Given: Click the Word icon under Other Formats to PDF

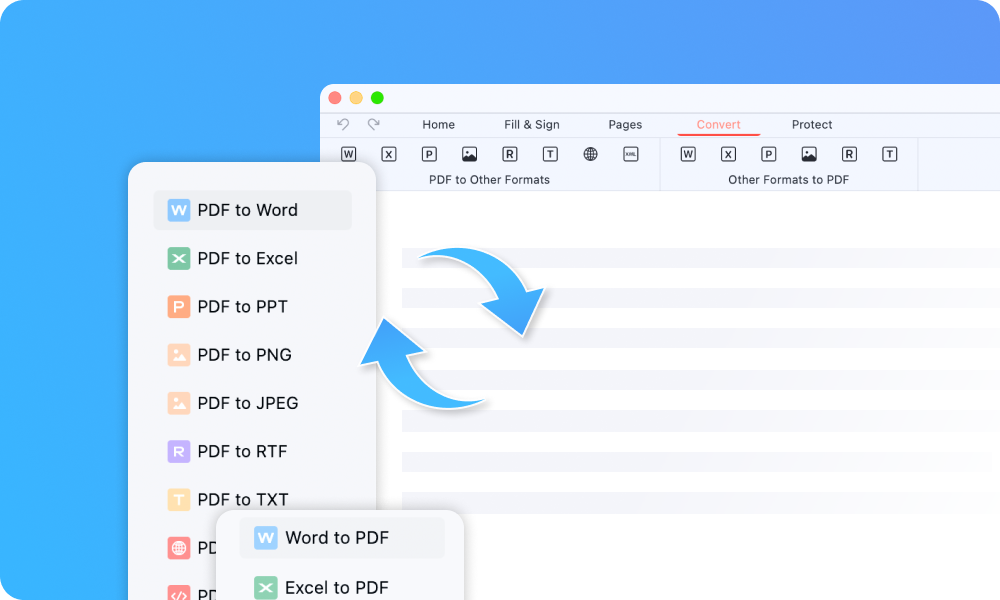Looking at the screenshot, I should tap(688, 154).
